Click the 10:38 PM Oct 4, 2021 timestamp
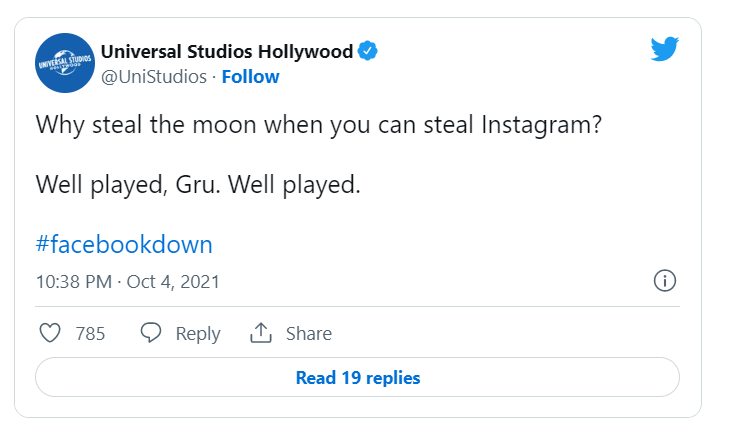This screenshot has height=444, width=732. point(128,282)
